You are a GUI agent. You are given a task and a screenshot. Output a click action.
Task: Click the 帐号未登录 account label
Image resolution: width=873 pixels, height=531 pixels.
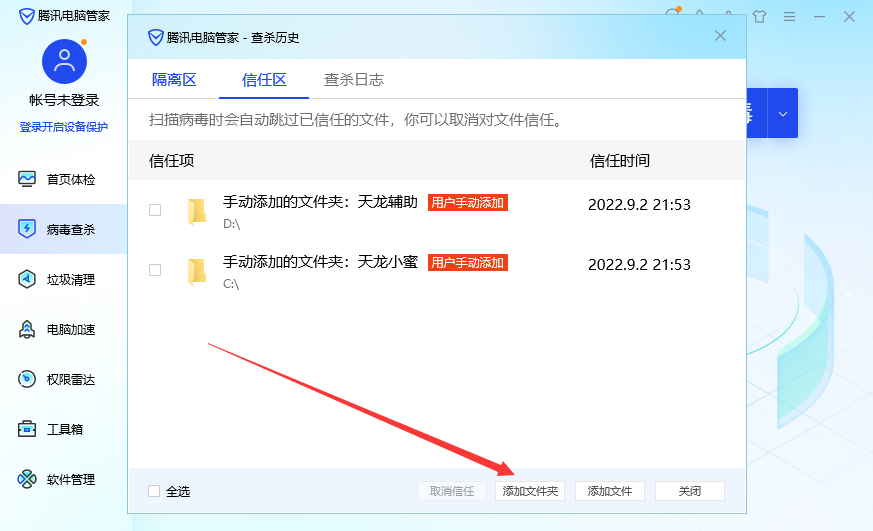(64, 100)
